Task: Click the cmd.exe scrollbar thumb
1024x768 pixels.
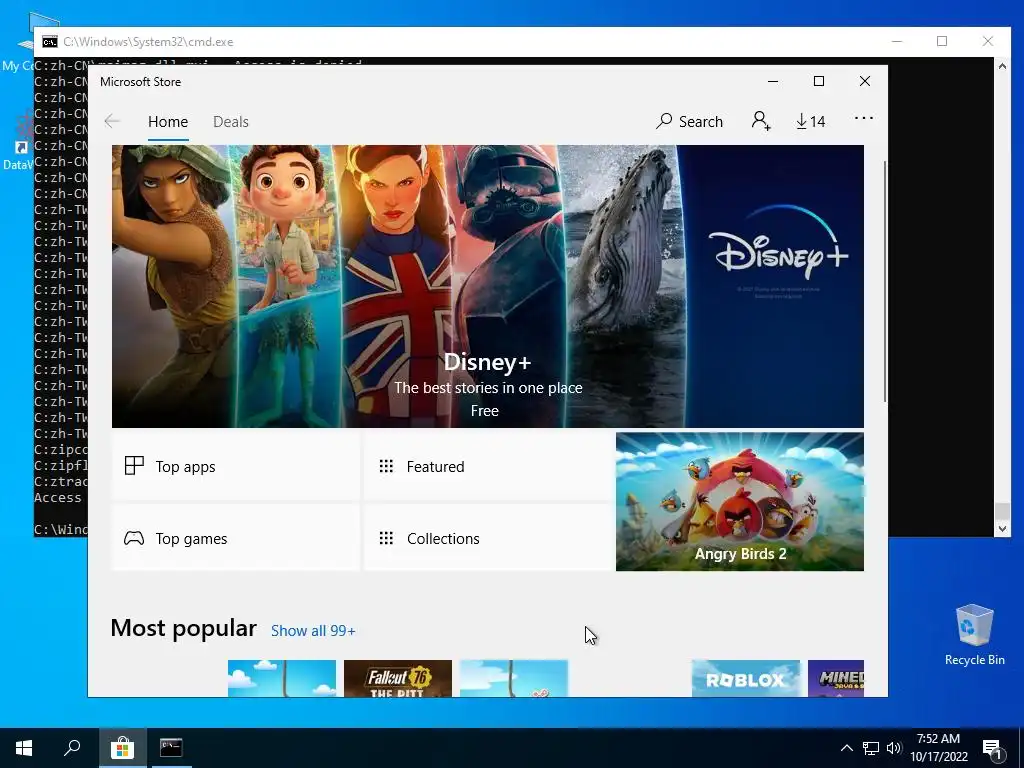Action: coord(1002,511)
